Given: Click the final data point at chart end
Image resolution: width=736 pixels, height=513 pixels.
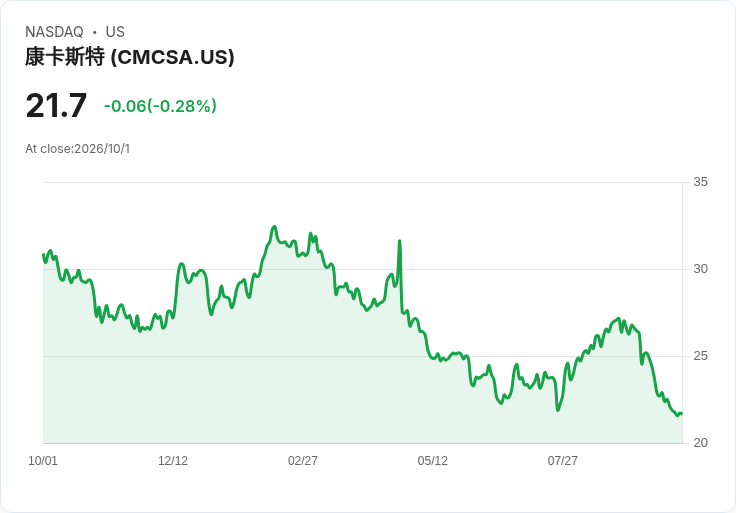Looking at the screenshot, I should click(681, 413).
